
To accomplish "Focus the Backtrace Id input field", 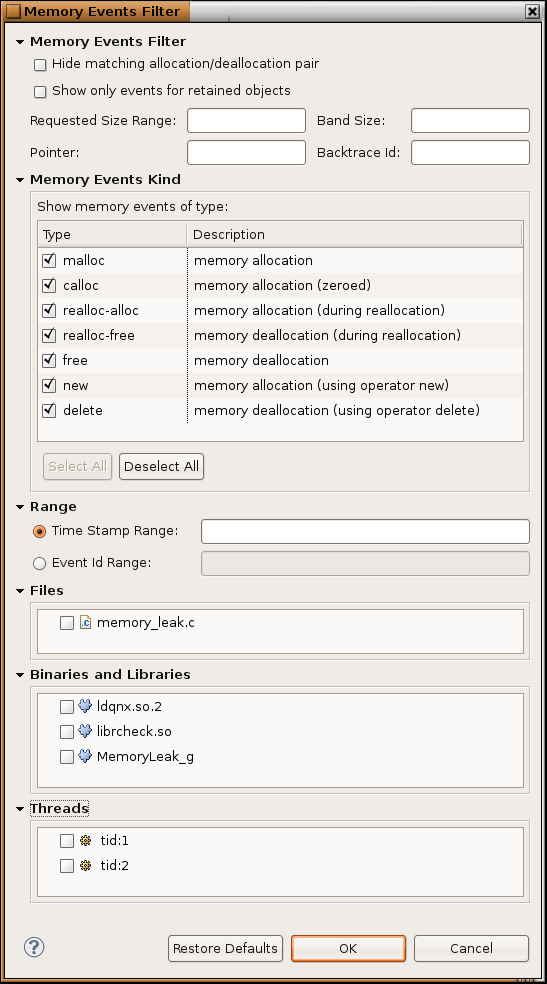I will 470,152.
